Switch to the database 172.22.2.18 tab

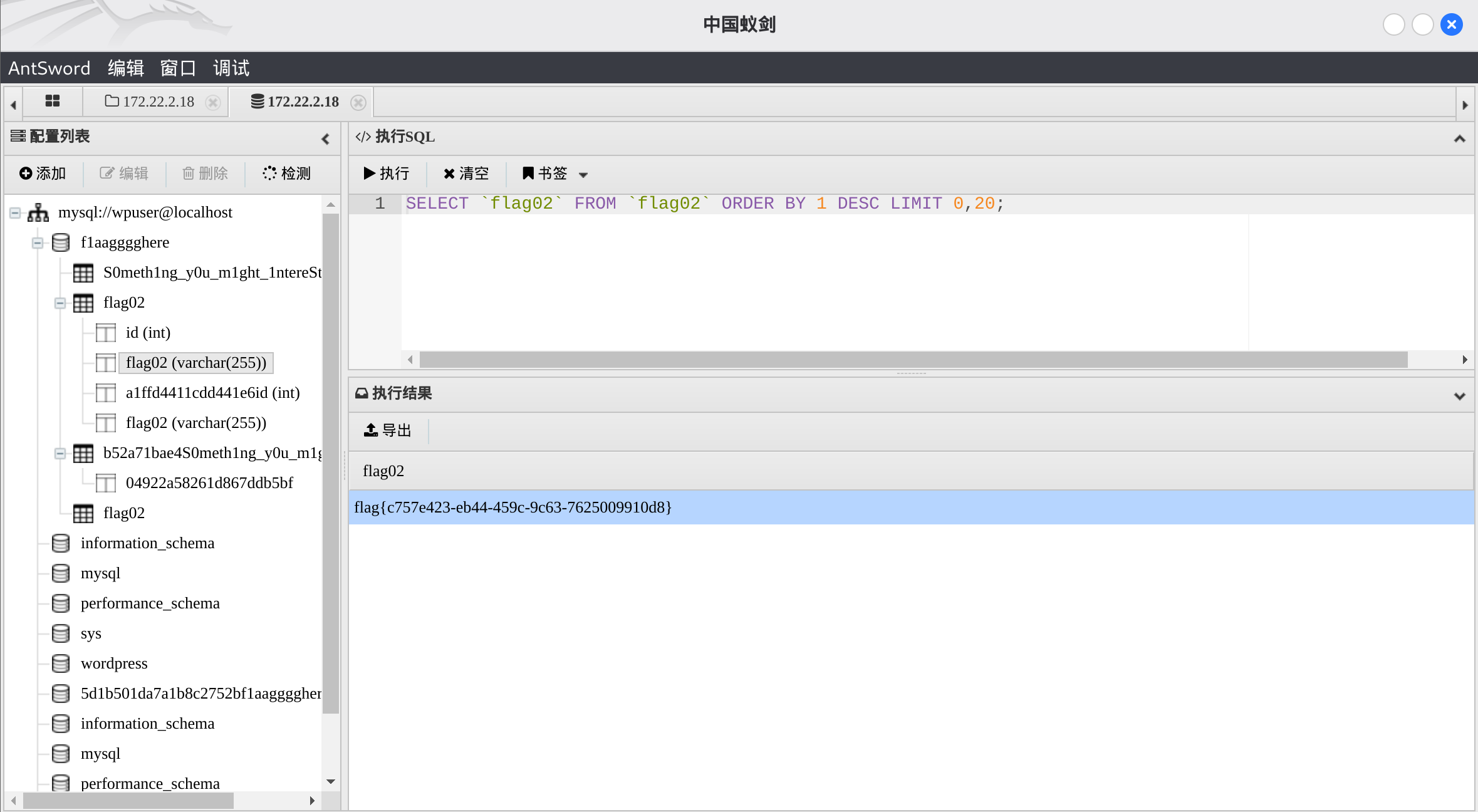pos(295,101)
